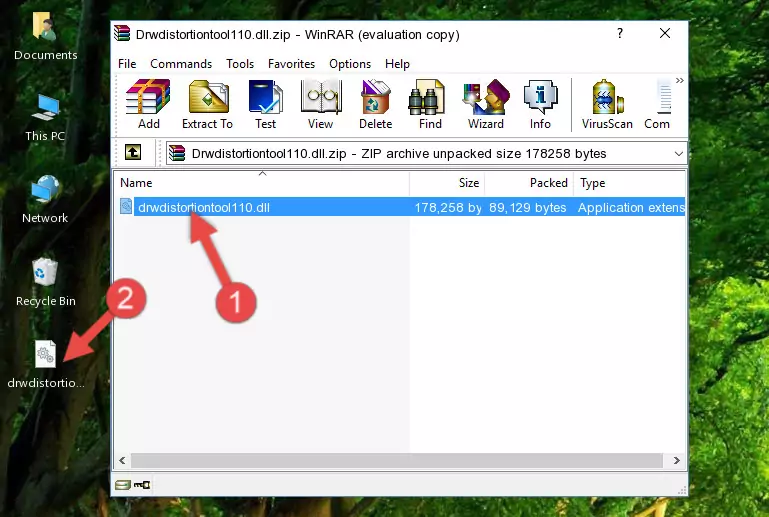Open the archive path dropdown arrow
The image size is (769, 517).
679,154
